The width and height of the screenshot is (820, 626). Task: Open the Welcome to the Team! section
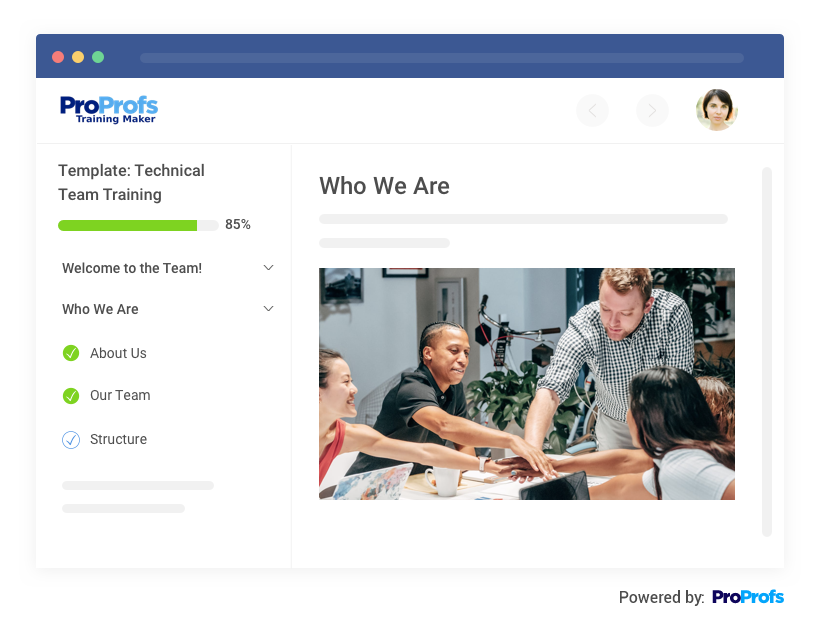(132, 268)
